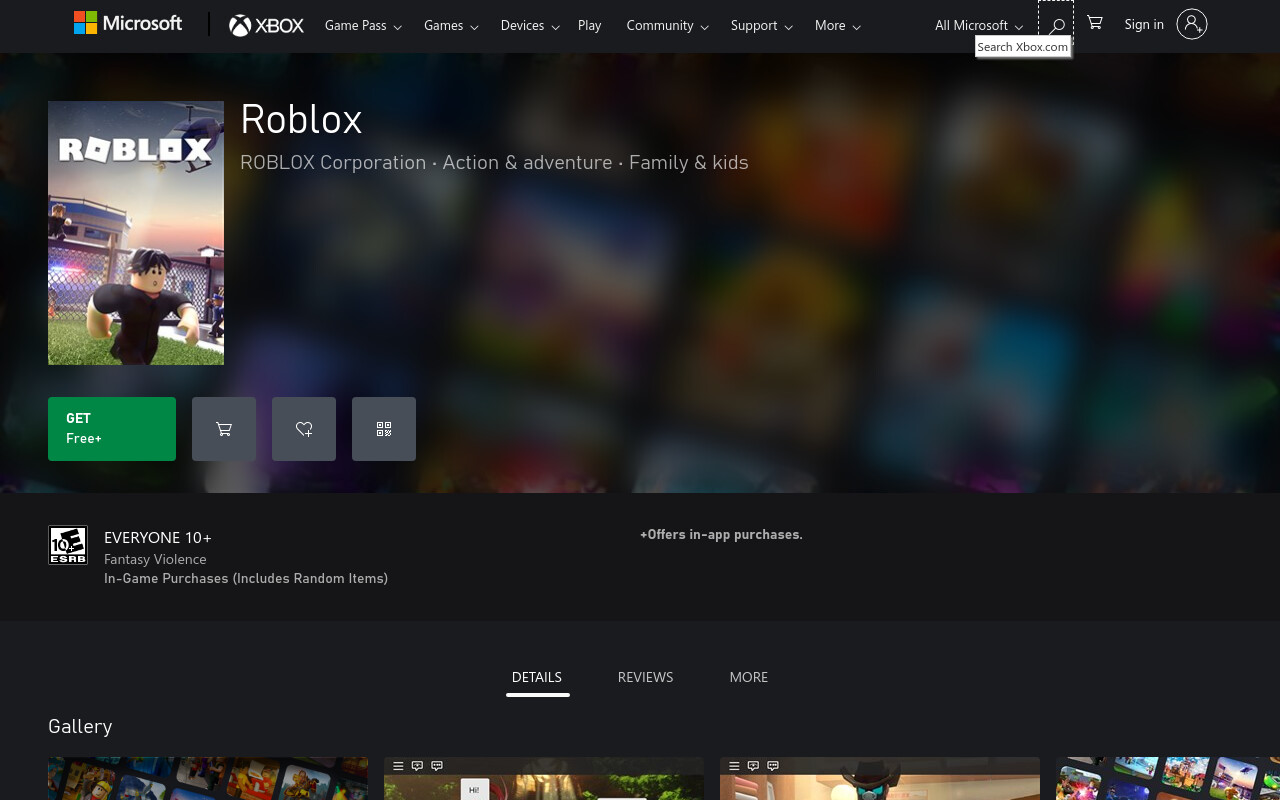Open first gallery screenshot thumbnail
Screen dimensions: 1280x800
[x=208, y=778]
